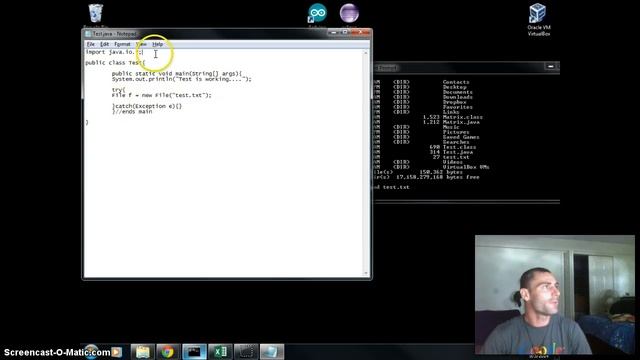Open Notepad's Help menu
Viewport: 640px width, 360px height.
pos(158,44)
